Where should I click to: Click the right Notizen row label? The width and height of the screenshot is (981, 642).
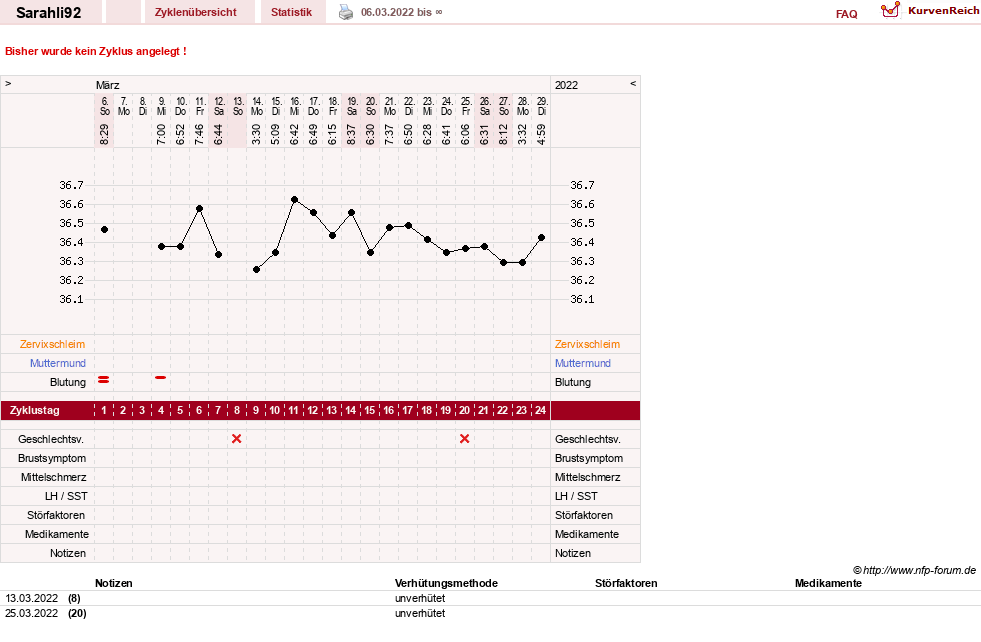click(x=572, y=553)
